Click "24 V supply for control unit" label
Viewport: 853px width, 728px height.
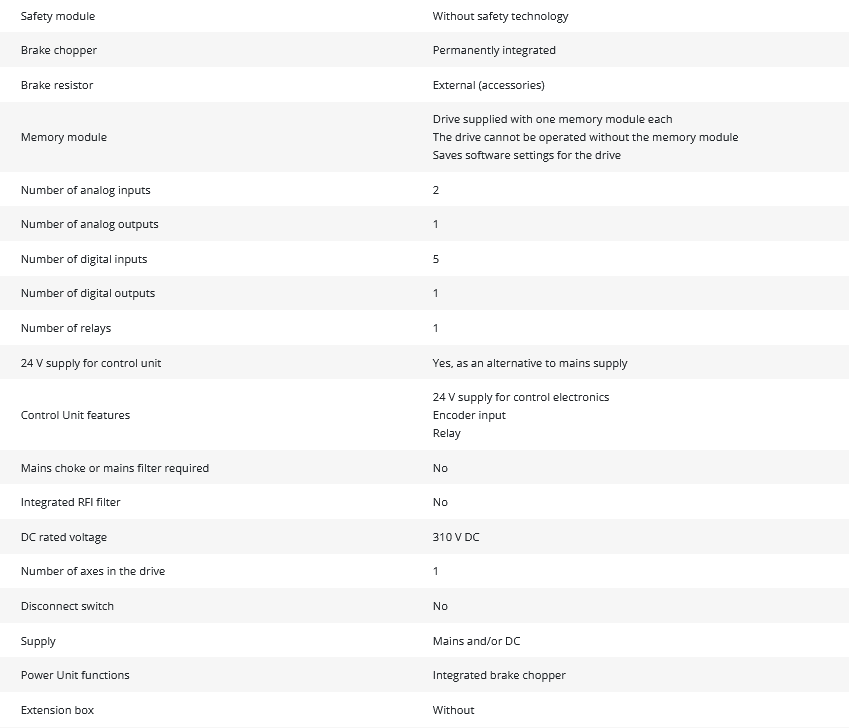click(x=90, y=363)
